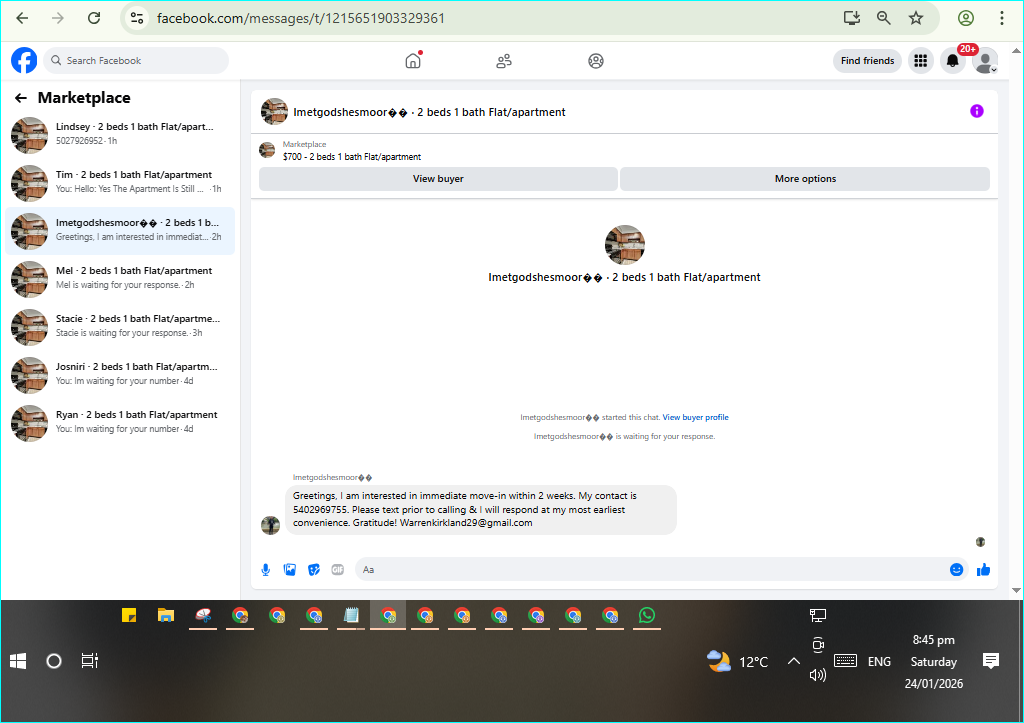Choose a sticker icon in composer

(x=314, y=570)
